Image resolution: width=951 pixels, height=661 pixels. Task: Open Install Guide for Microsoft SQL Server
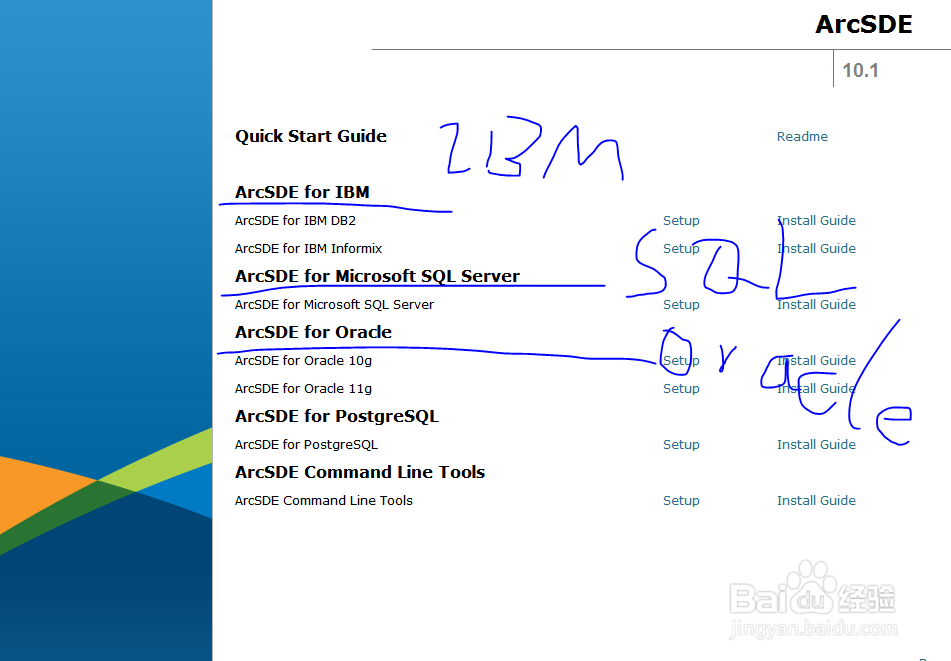816,304
